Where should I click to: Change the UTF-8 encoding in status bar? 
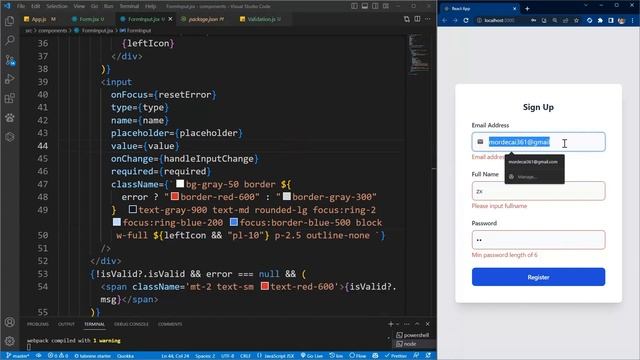coord(227,356)
